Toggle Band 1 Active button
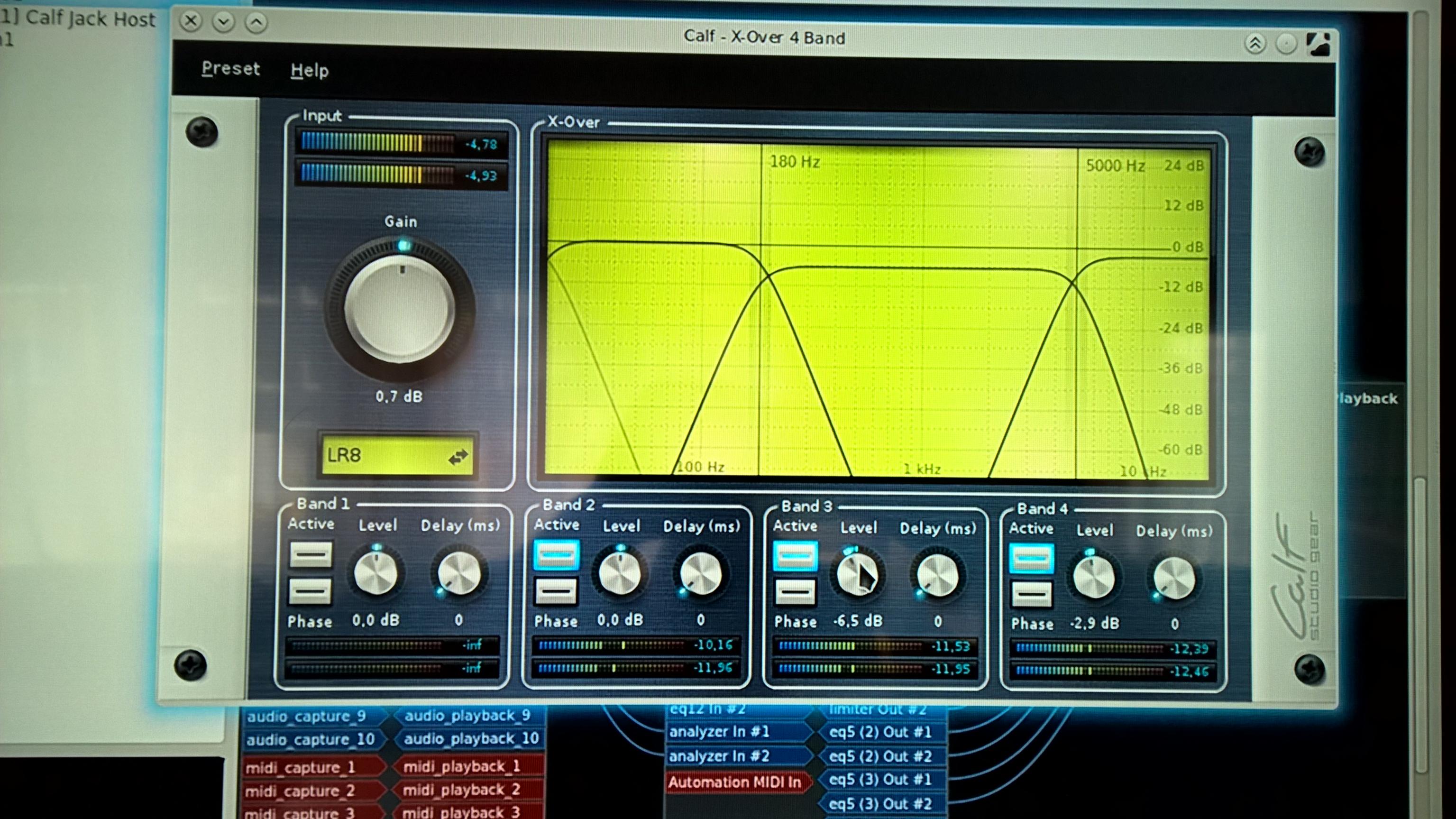Image resolution: width=1456 pixels, height=819 pixels. pos(310,554)
